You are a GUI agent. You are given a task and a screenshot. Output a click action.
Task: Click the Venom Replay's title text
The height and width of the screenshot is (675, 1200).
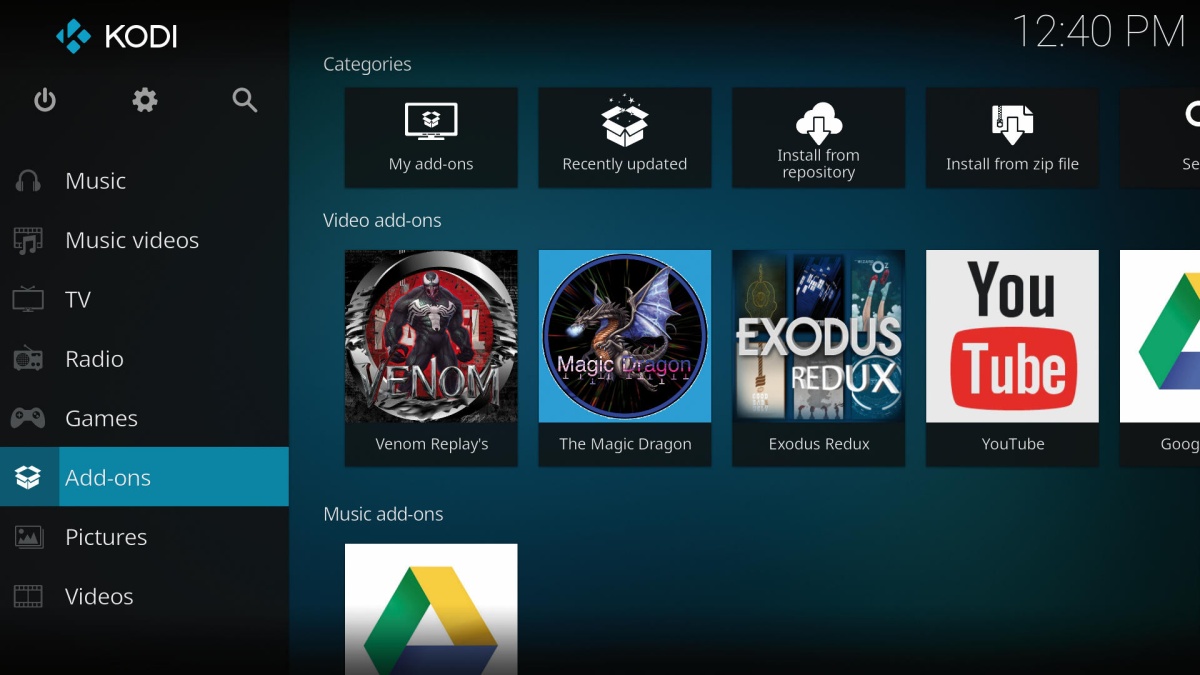click(431, 444)
